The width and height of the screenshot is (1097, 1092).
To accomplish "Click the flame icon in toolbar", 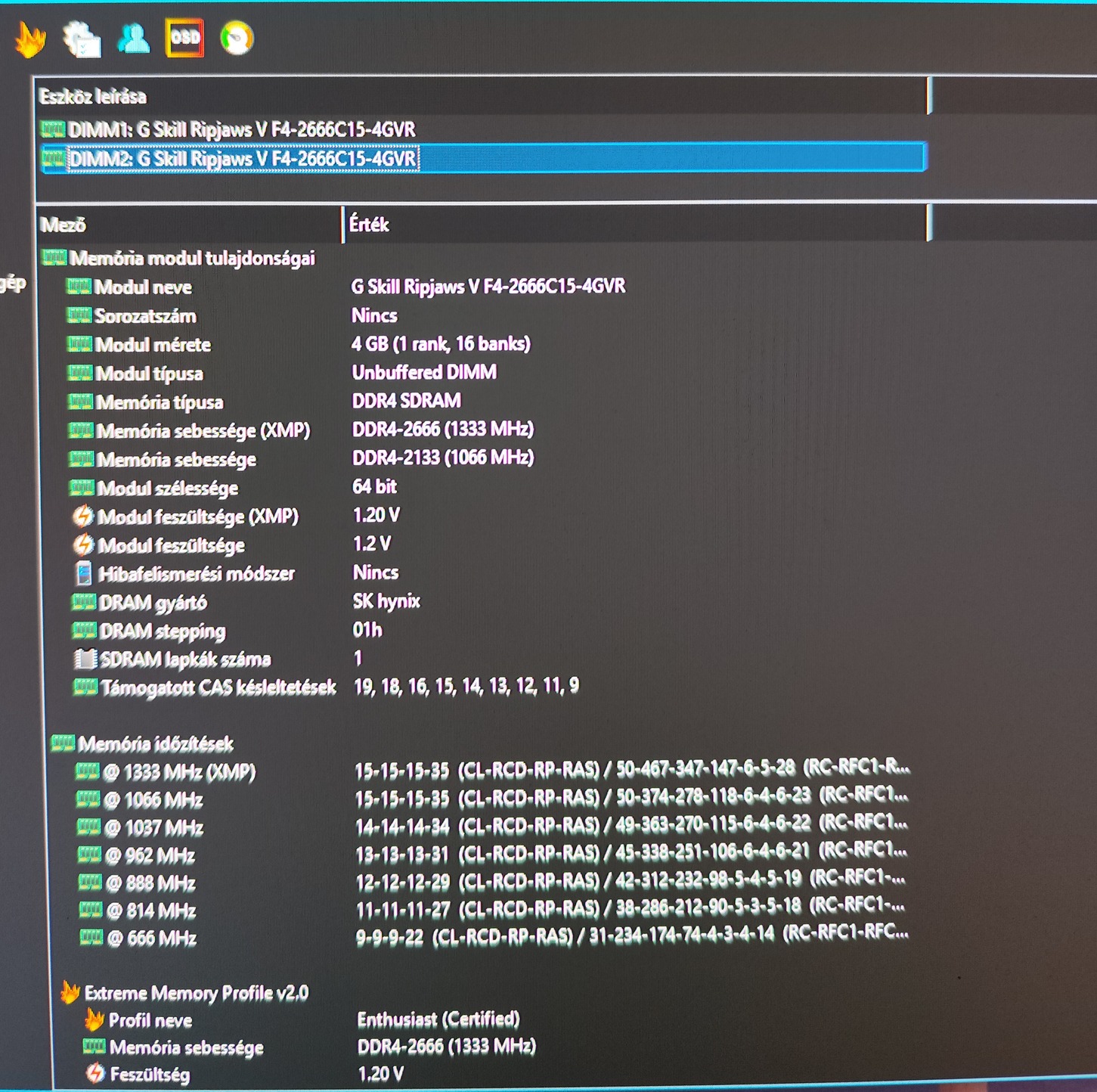I will (x=30, y=39).
